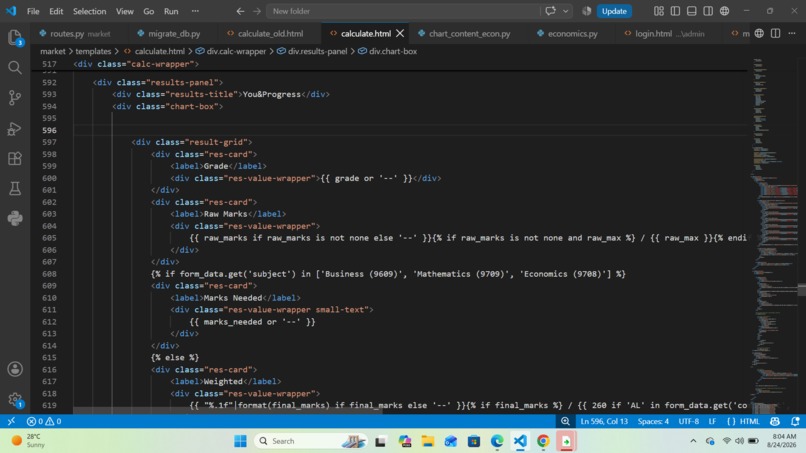806x453 pixels.
Task: Click the globe icon in editor actions
Action: pos(759,33)
